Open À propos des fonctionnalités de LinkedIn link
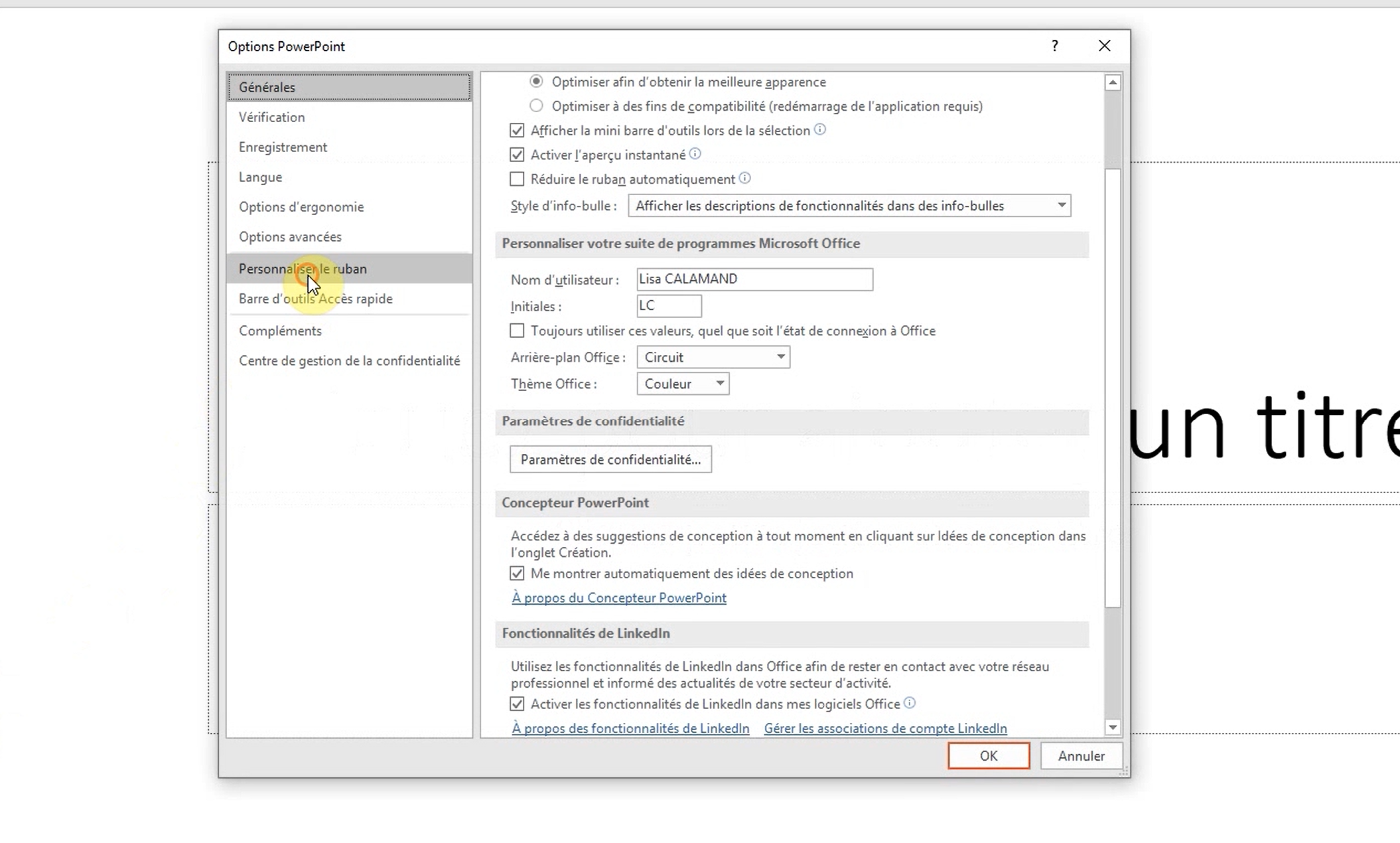The image size is (1400, 843). point(630,728)
